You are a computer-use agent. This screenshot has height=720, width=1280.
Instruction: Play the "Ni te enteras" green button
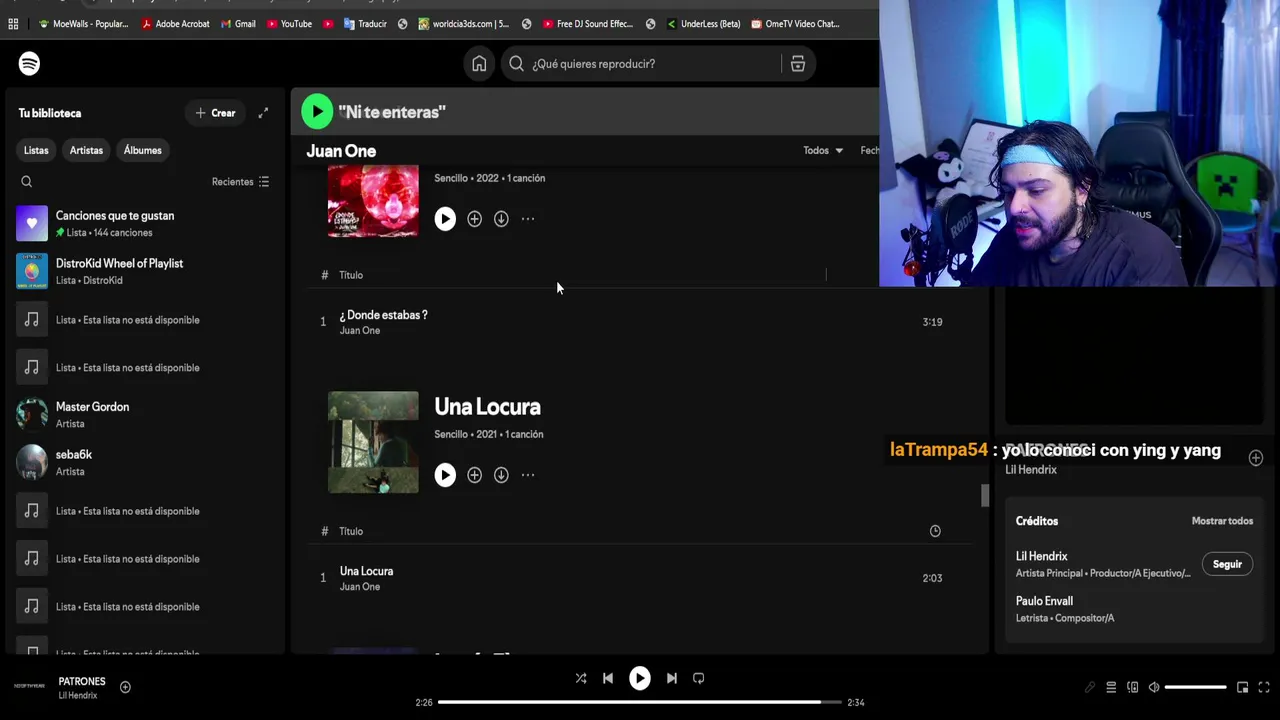point(317,112)
